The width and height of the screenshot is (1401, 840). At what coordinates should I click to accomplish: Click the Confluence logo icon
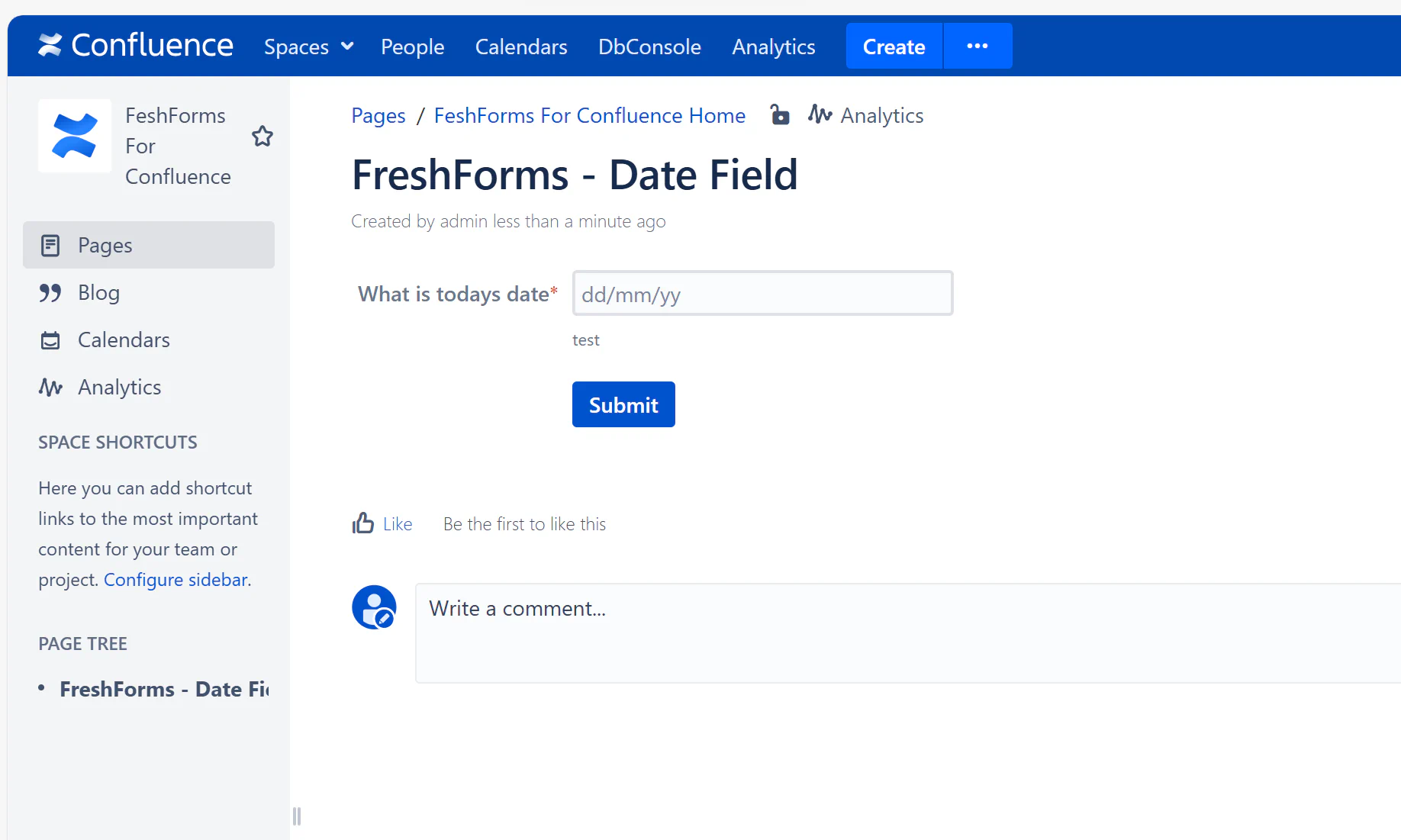point(50,45)
